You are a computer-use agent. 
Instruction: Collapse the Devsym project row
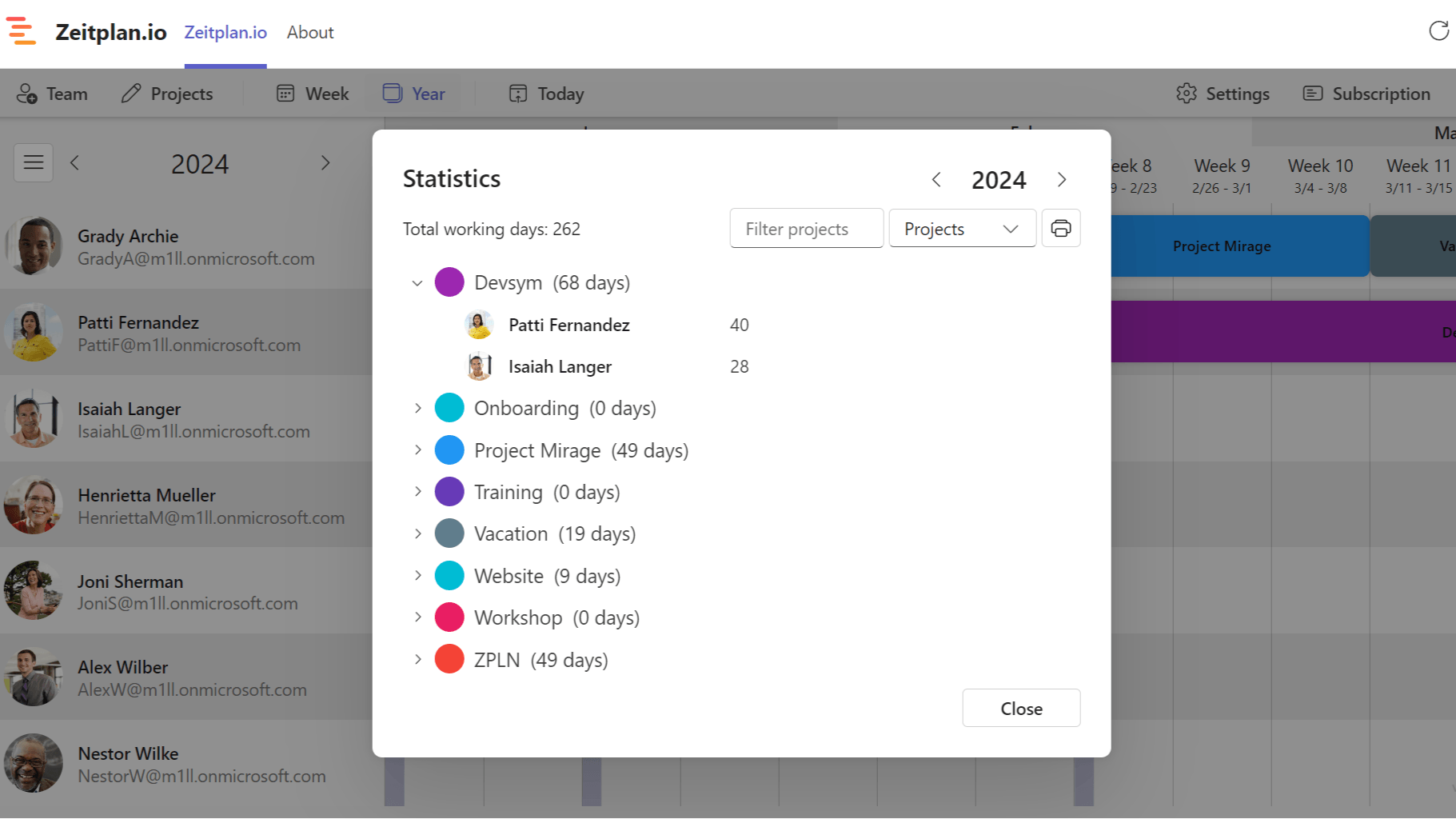pyautogui.click(x=417, y=283)
